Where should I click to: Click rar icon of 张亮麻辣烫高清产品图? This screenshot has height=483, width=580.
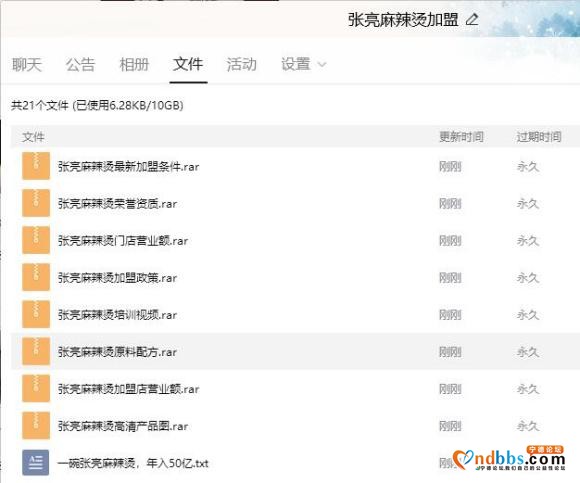coord(36,425)
